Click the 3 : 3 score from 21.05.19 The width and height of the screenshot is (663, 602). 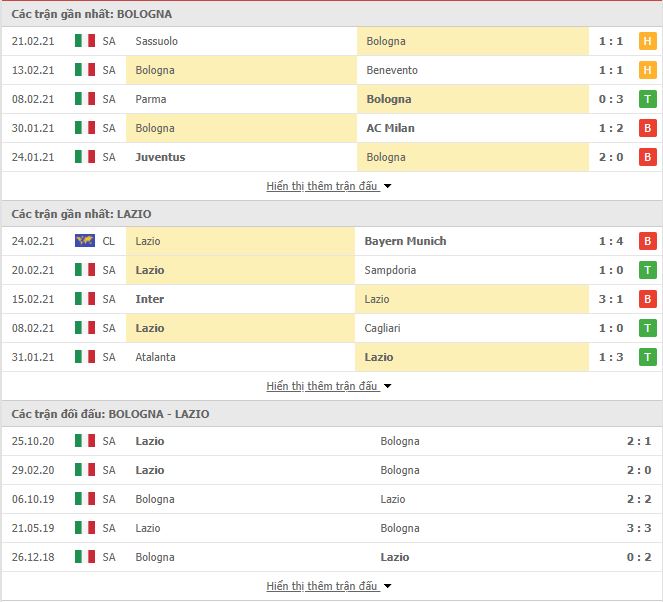[x=638, y=528]
